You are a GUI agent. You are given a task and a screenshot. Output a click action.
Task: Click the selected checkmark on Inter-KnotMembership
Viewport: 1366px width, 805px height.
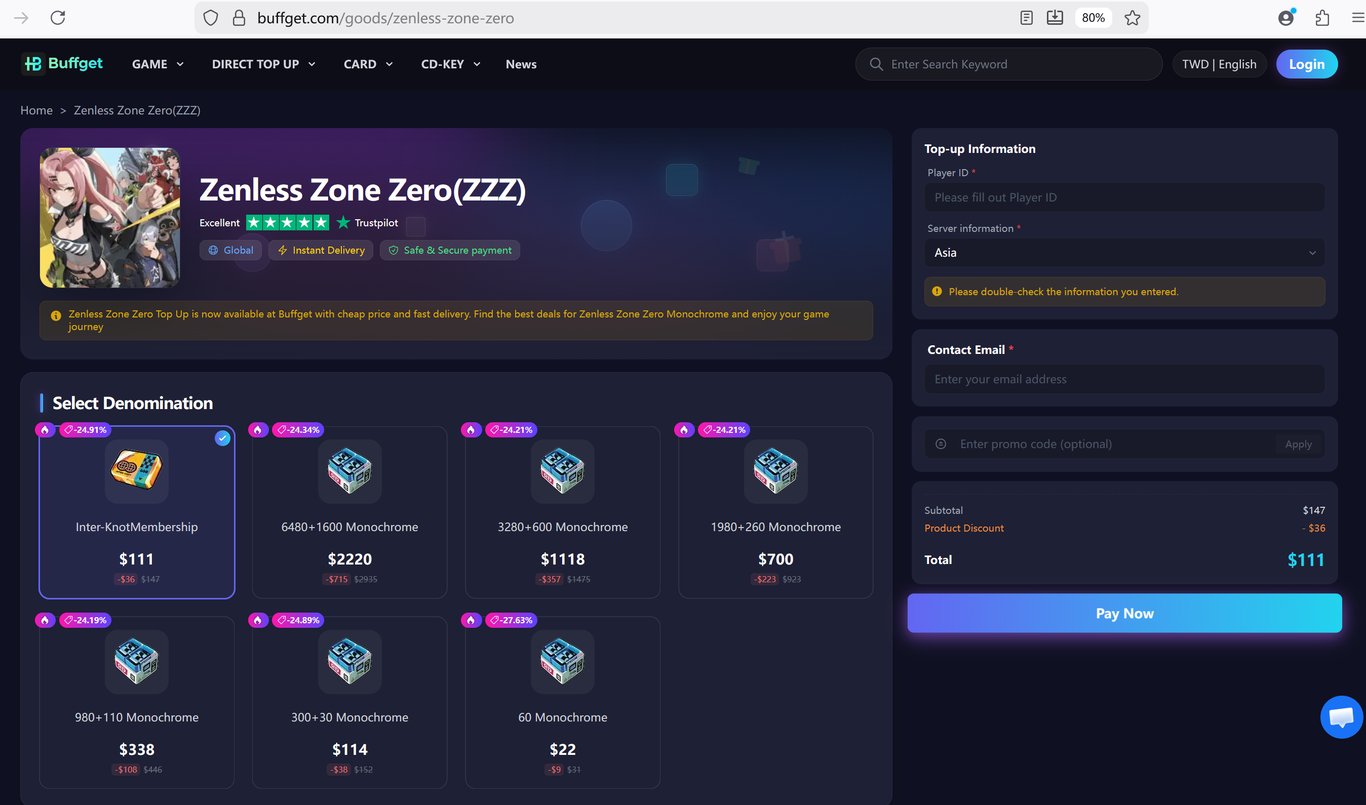point(223,438)
